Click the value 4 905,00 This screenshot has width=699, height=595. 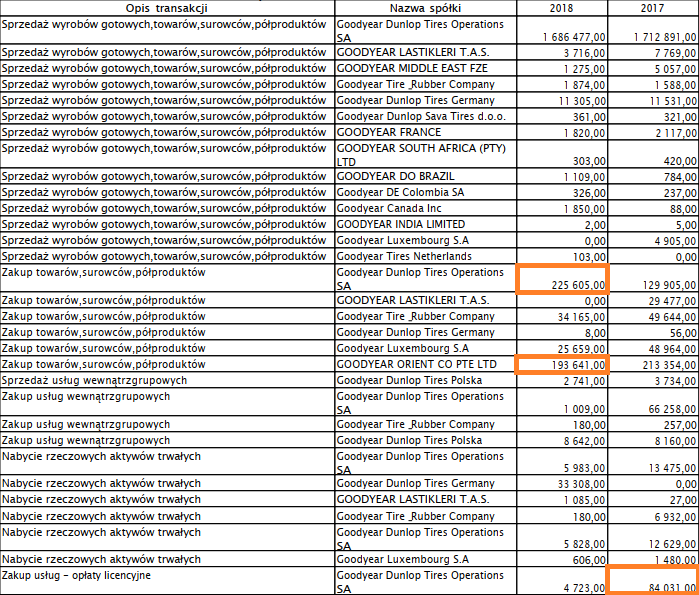coord(675,241)
